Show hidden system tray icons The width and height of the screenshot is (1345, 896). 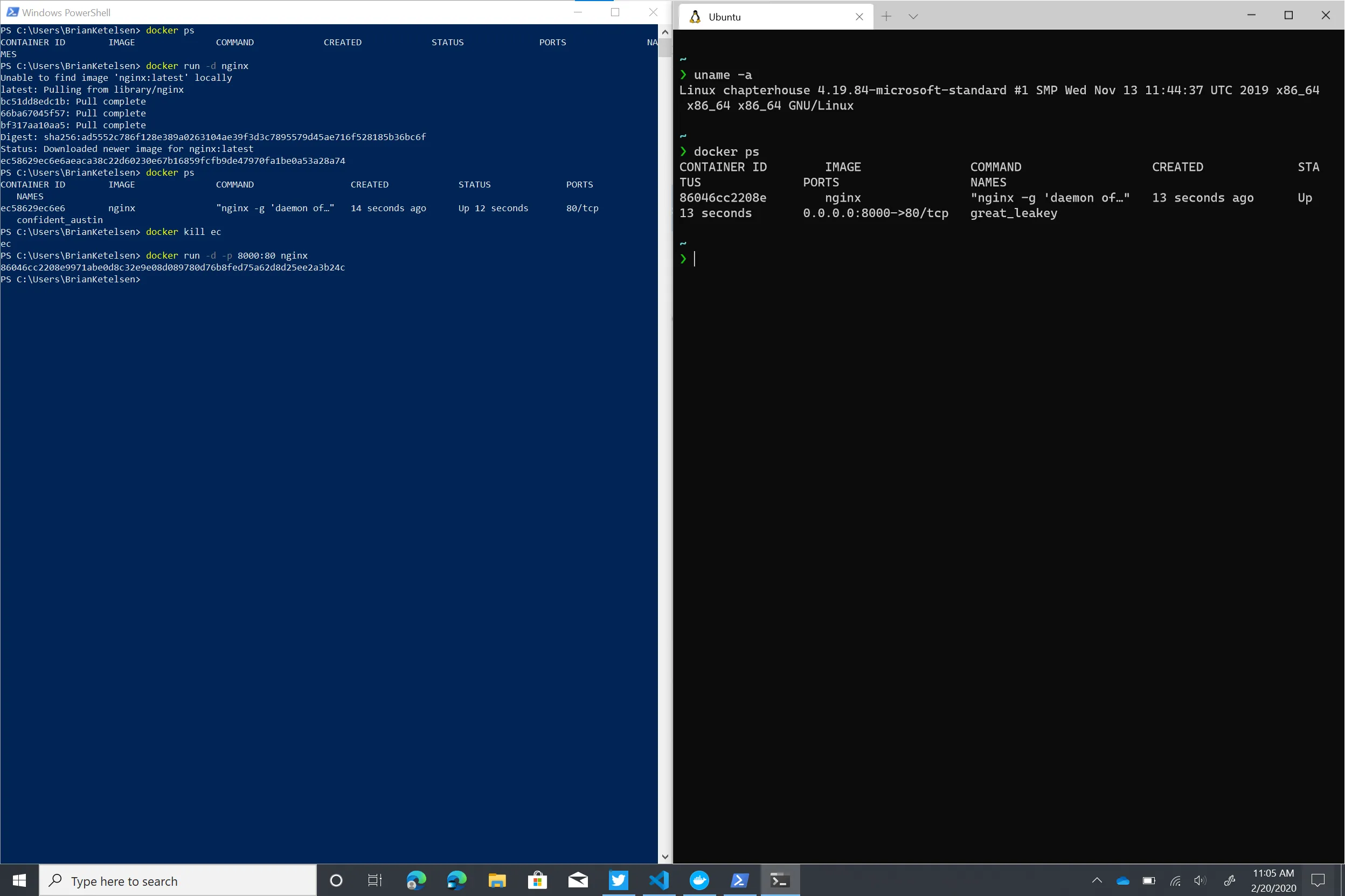(1097, 880)
